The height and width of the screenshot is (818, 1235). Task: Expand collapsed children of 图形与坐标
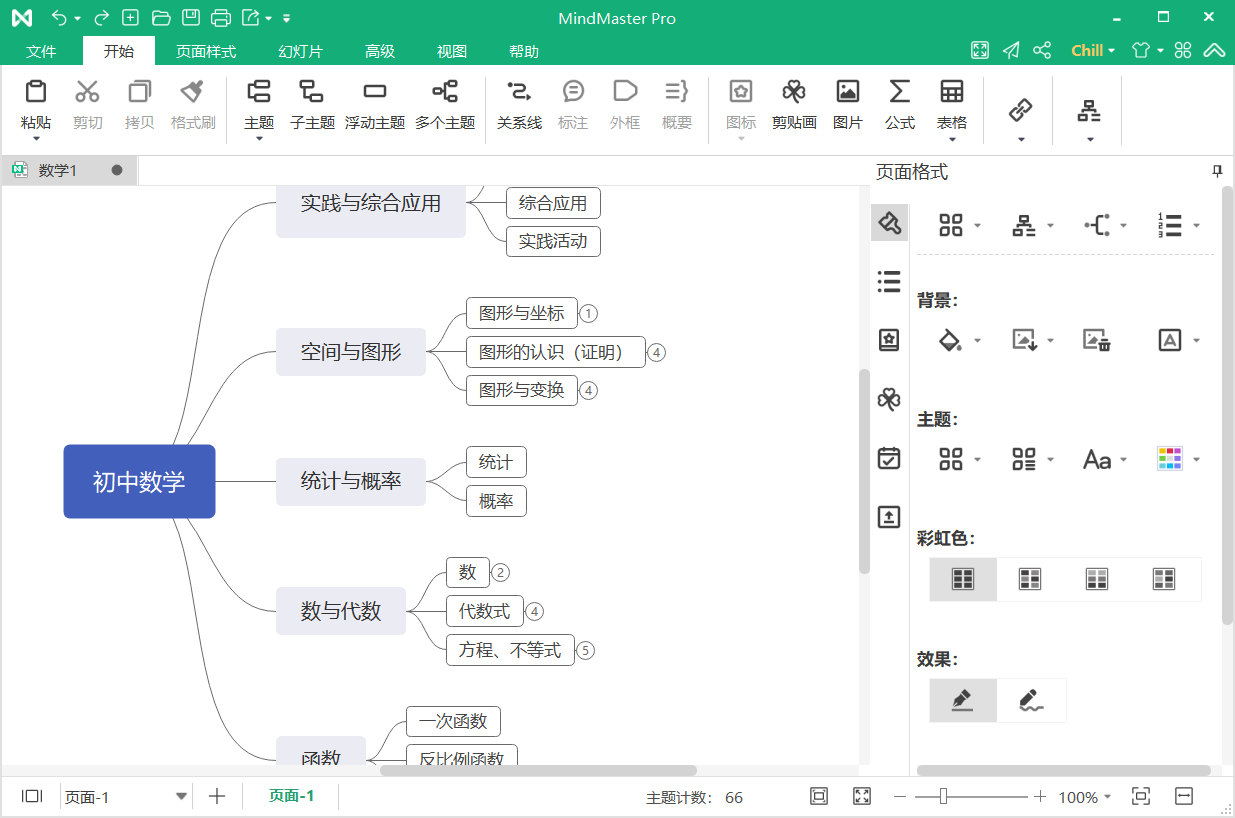[x=588, y=314]
